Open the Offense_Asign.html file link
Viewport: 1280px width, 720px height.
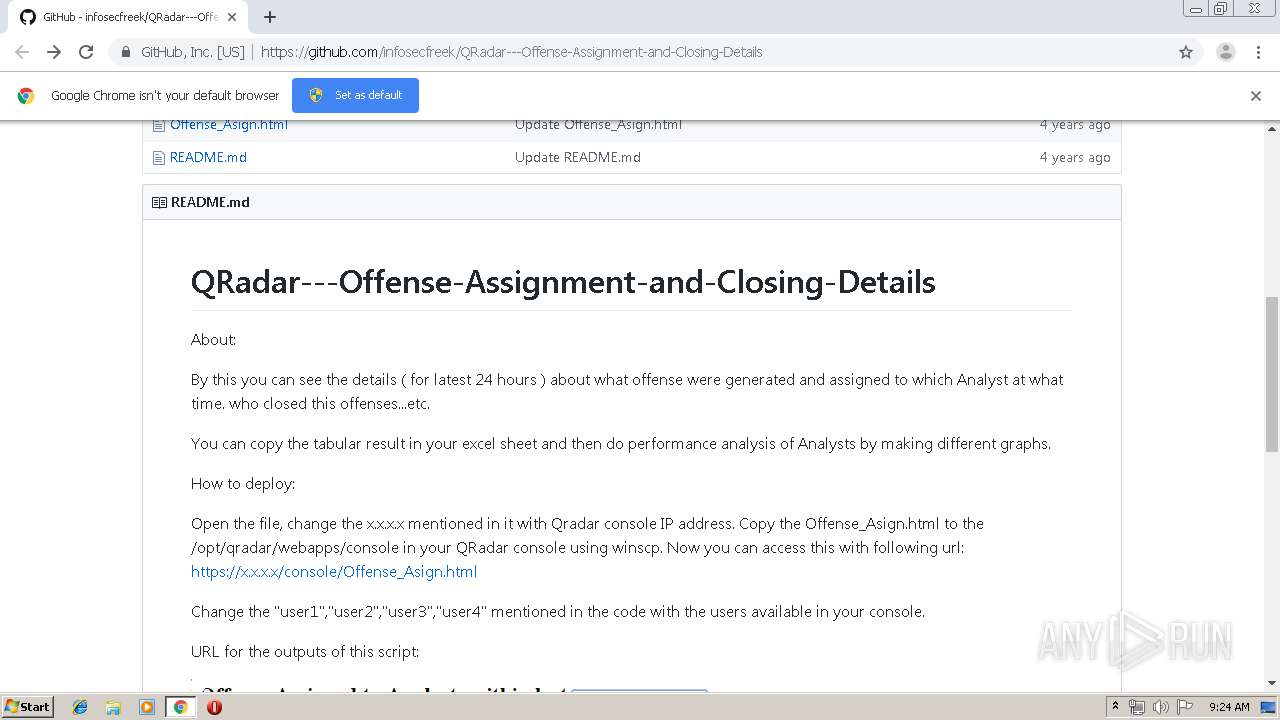click(x=229, y=125)
